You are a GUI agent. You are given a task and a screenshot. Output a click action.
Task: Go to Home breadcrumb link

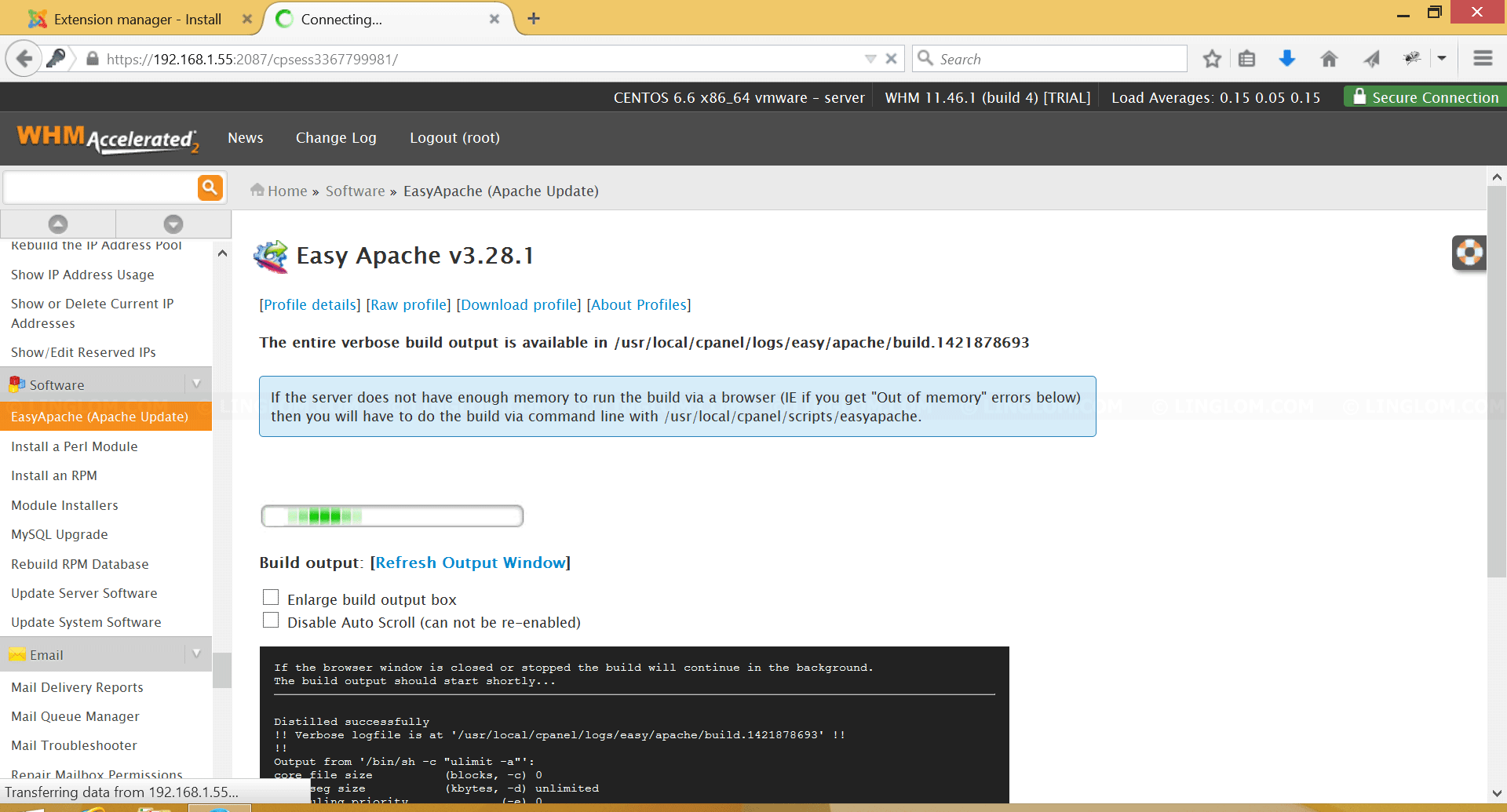point(287,191)
